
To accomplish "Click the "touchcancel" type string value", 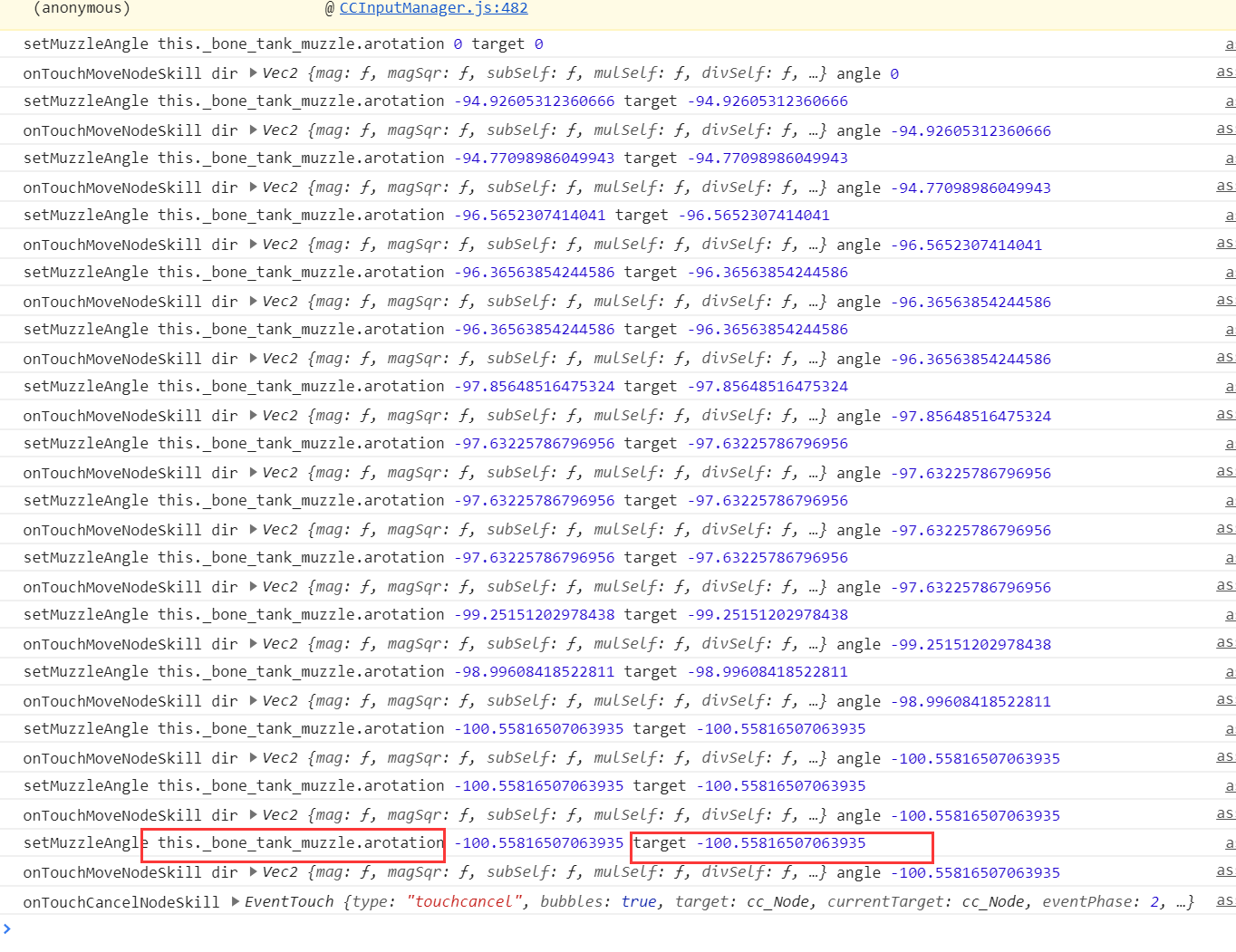I will 465,901.
